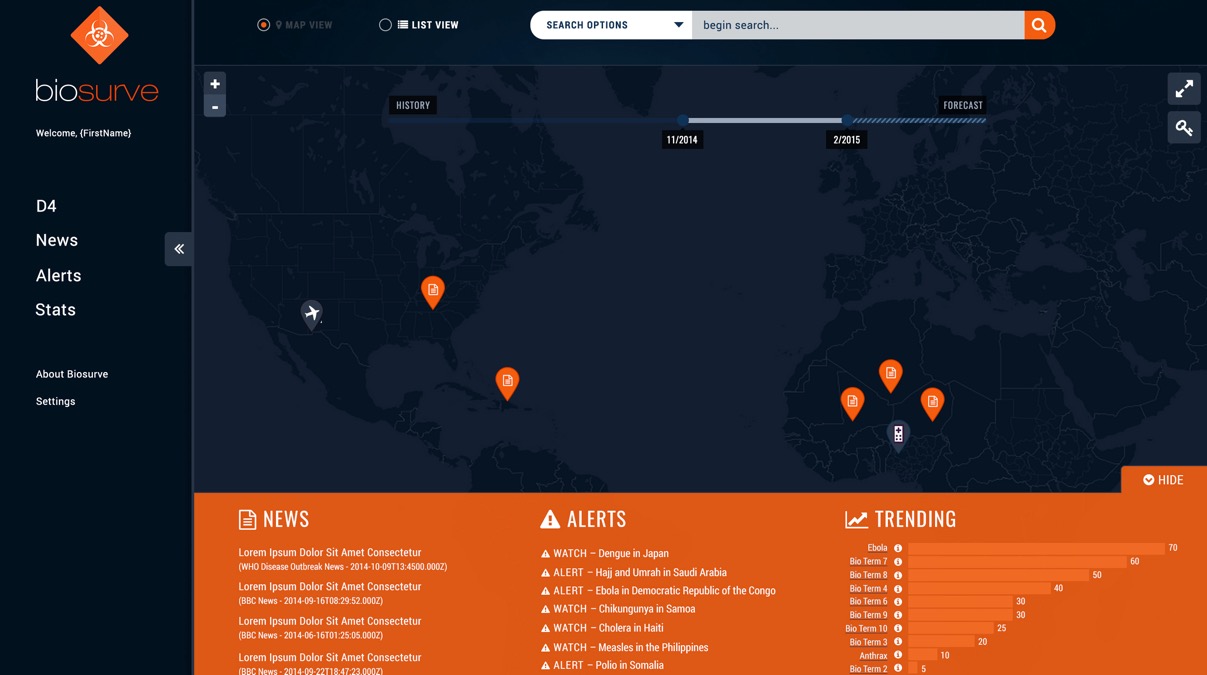Open the Measles in the Philippines watch
The width and height of the screenshot is (1207, 675).
click(x=625, y=647)
